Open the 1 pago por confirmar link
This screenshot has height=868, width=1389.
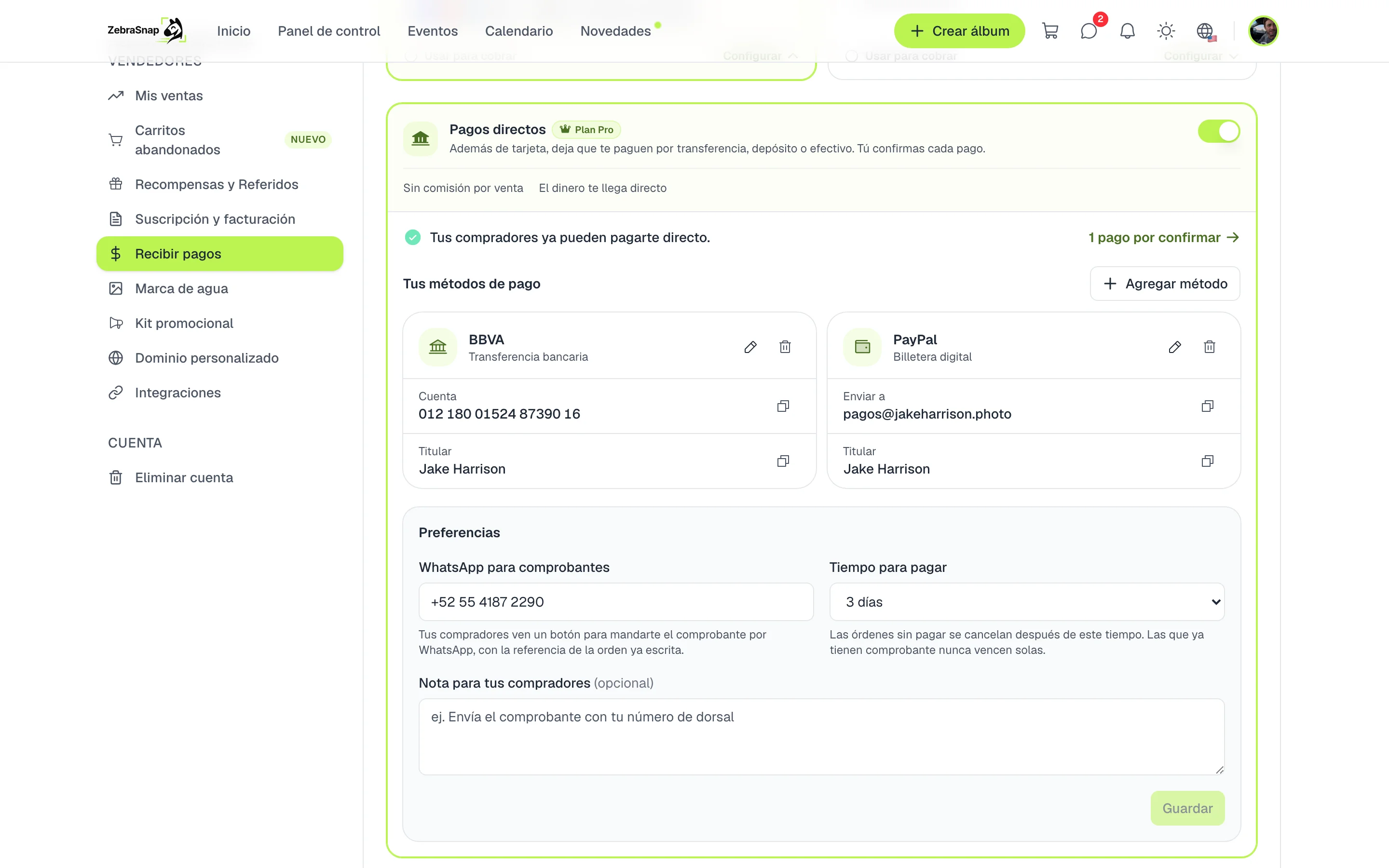coord(1163,237)
